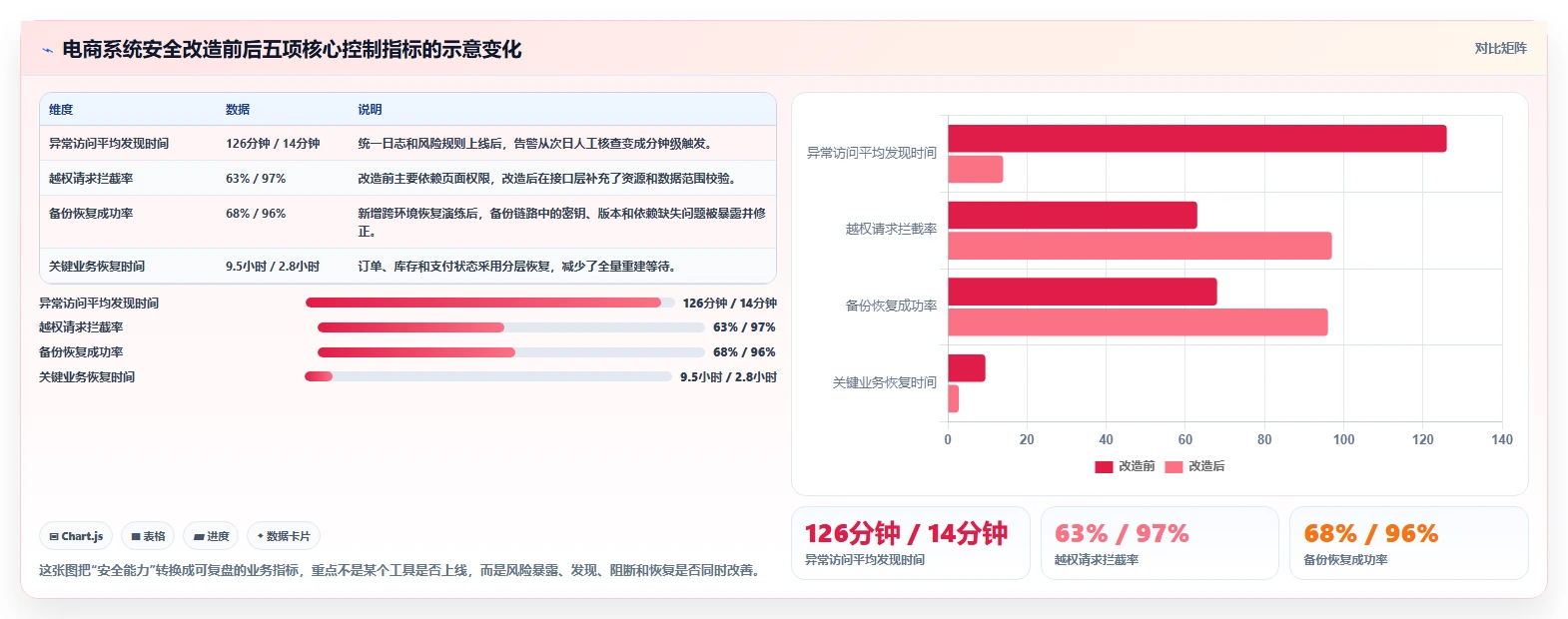Image resolution: width=1568 pixels, height=619 pixels.
Task: Click the 越权请求拦截率 progress bar
Action: coord(511,327)
